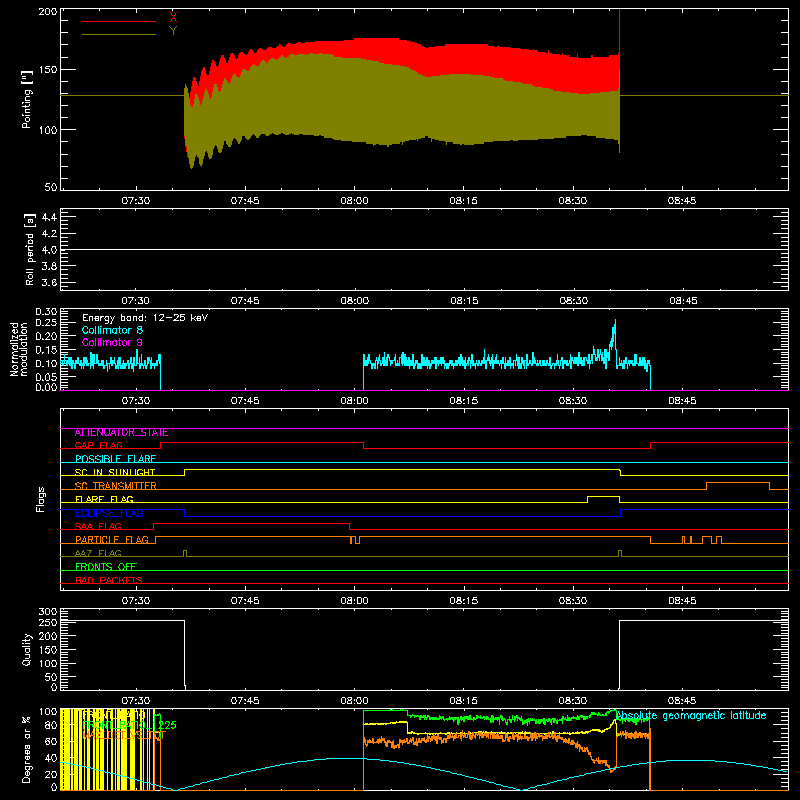The height and width of the screenshot is (800, 800).
Task: Select the PARTICLE_FLAG label
Action: pyautogui.click(x=112, y=540)
